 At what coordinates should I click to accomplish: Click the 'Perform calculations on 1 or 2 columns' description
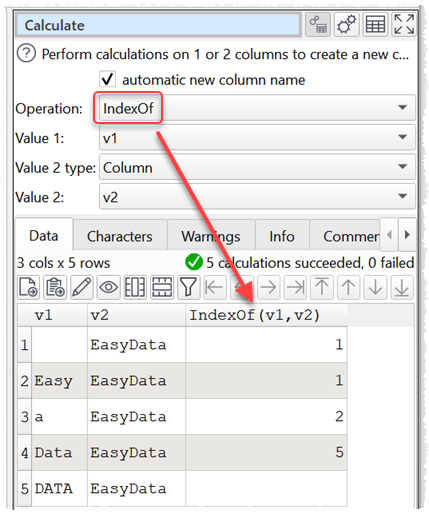[x=225, y=54]
